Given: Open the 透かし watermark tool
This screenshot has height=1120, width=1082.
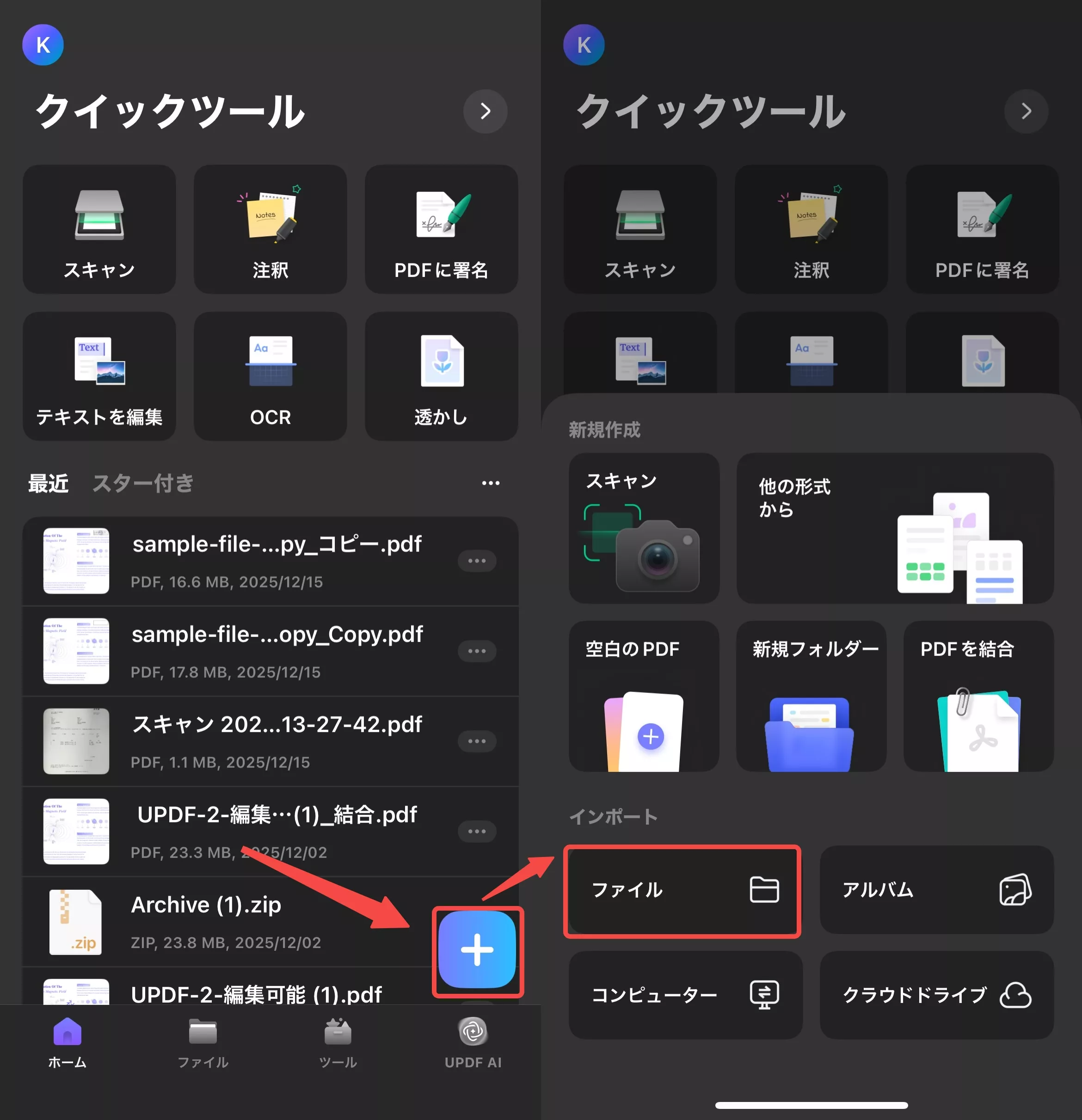Looking at the screenshot, I should [441, 375].
